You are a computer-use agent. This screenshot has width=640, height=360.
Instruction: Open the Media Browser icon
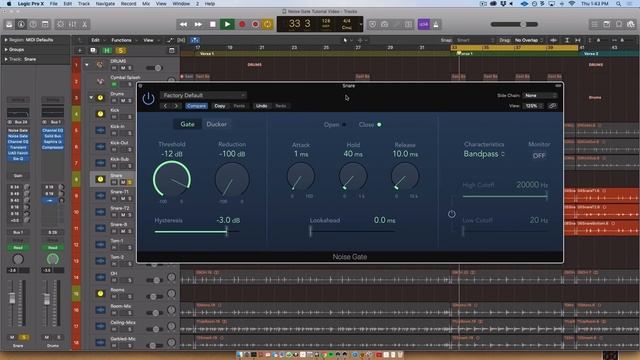click(x=631, y=24)
